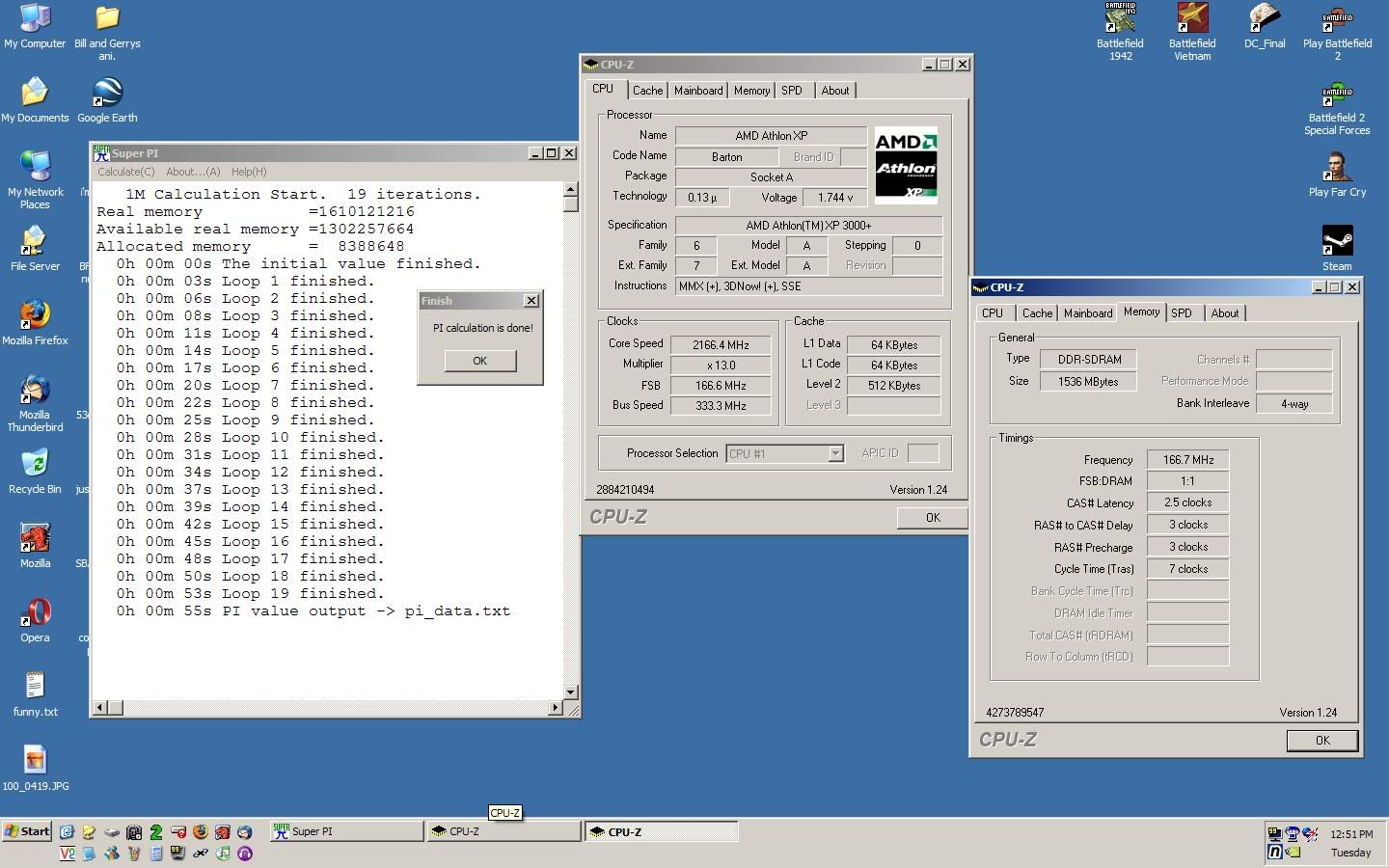Select the Mozilla Thunderbird desktop icon

pyautogui.click(x=35, y=403)
